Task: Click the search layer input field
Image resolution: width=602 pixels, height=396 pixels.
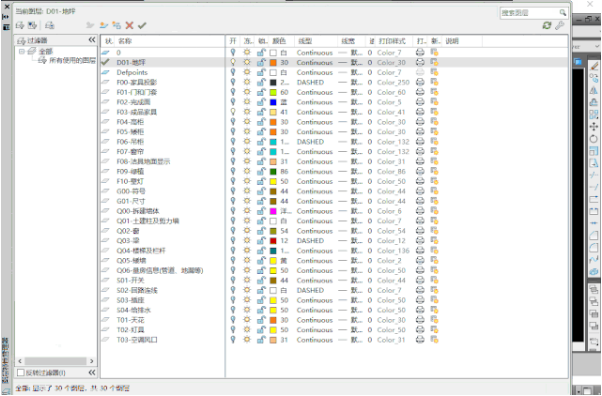Action: coord(529,13)
